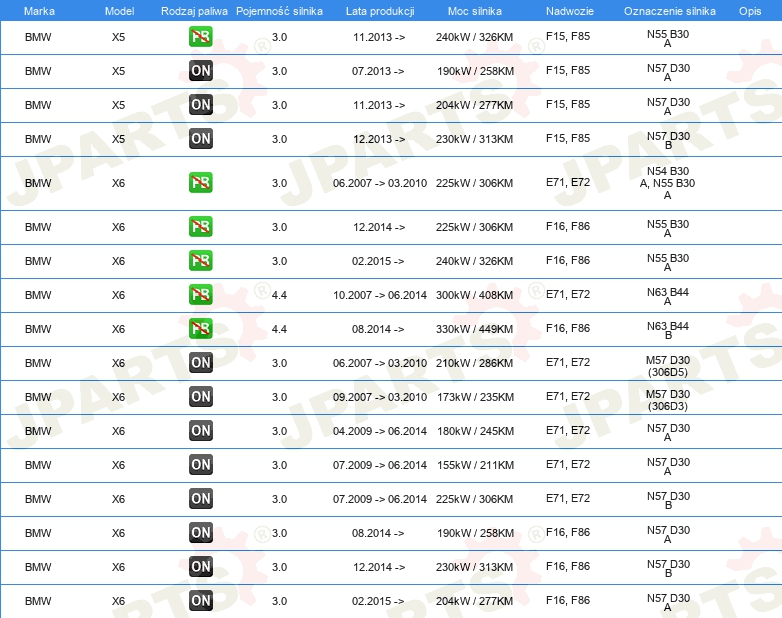Click the ON icon in X6 245KM row
Image resolution: width=782 pixels, height=618 pixels.
pyautogui.click(x=200, y=430)
